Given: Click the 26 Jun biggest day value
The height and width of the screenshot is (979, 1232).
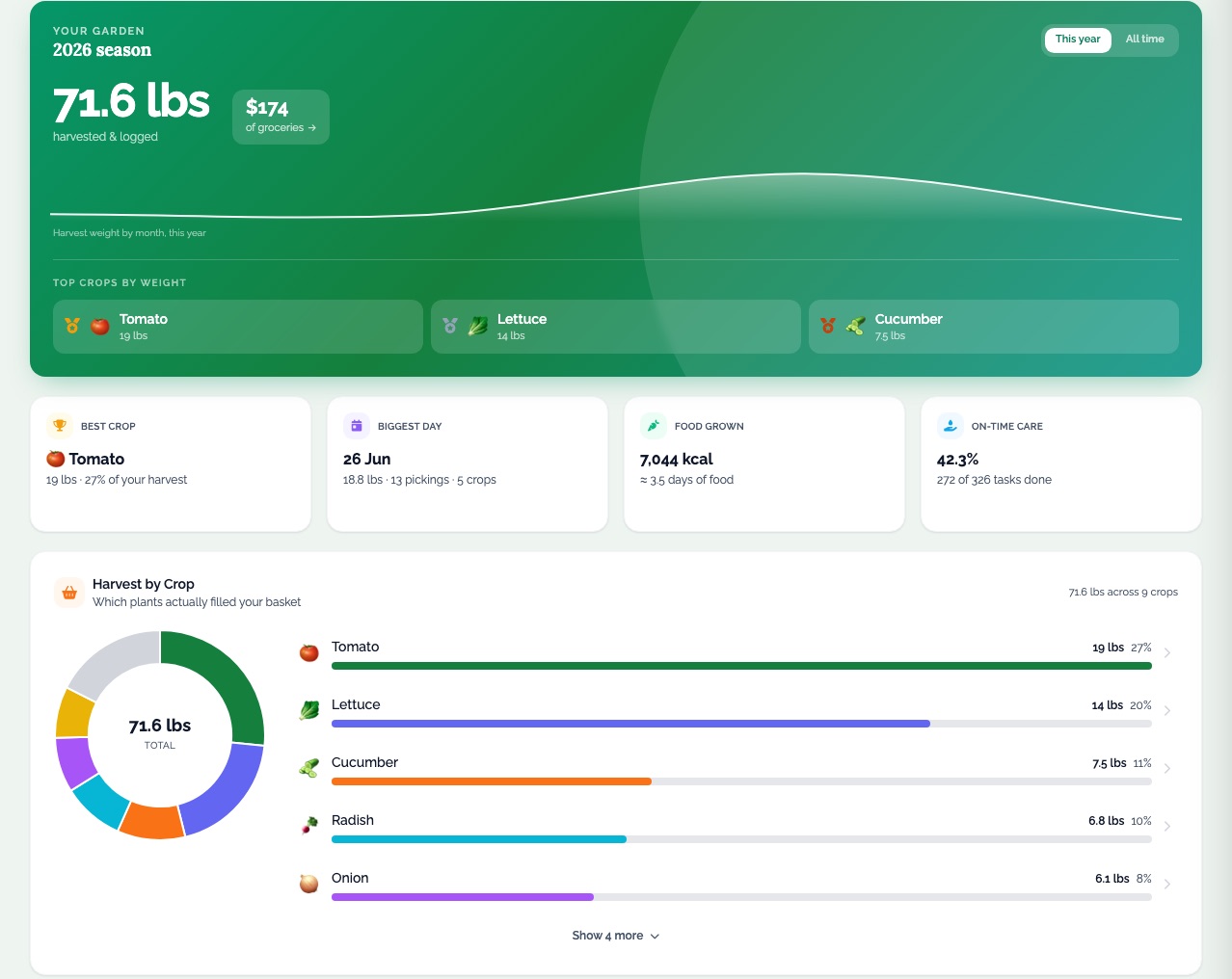Looking at the screenshot, I should [x=366, y=459].
